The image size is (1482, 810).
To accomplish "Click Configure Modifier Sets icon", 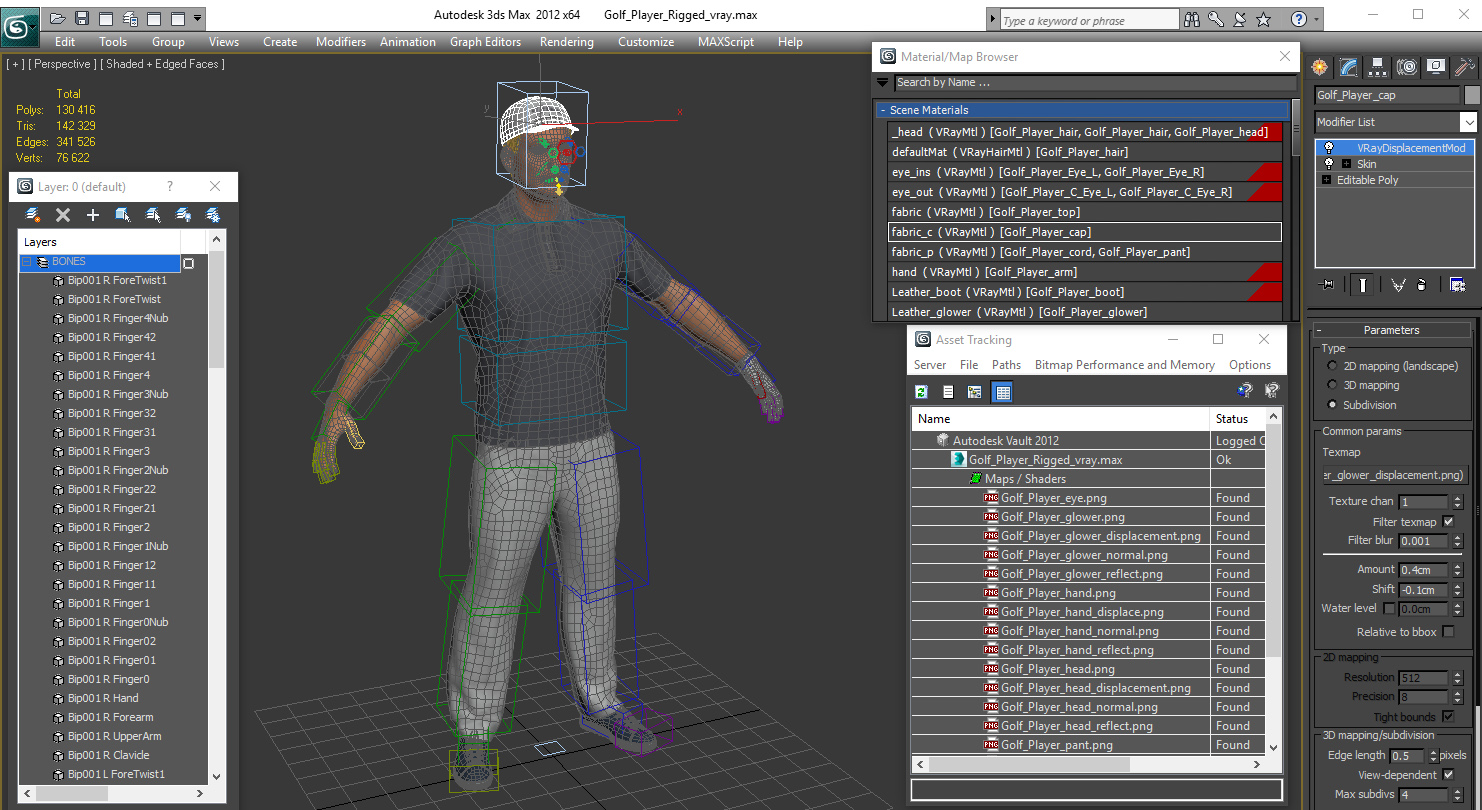I will click(x=1457, y=285).
